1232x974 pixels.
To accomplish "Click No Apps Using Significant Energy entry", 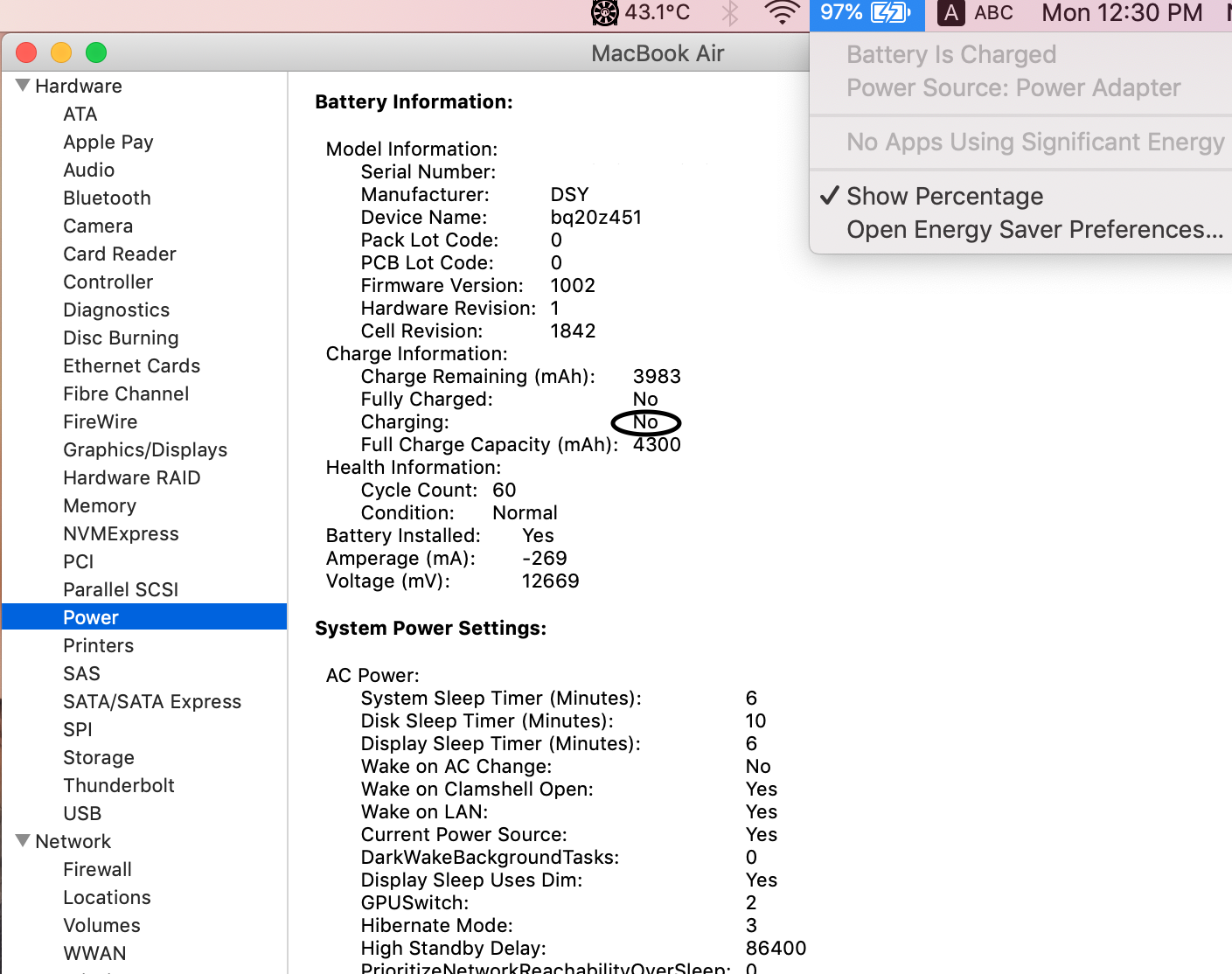I will point(1035,142).
